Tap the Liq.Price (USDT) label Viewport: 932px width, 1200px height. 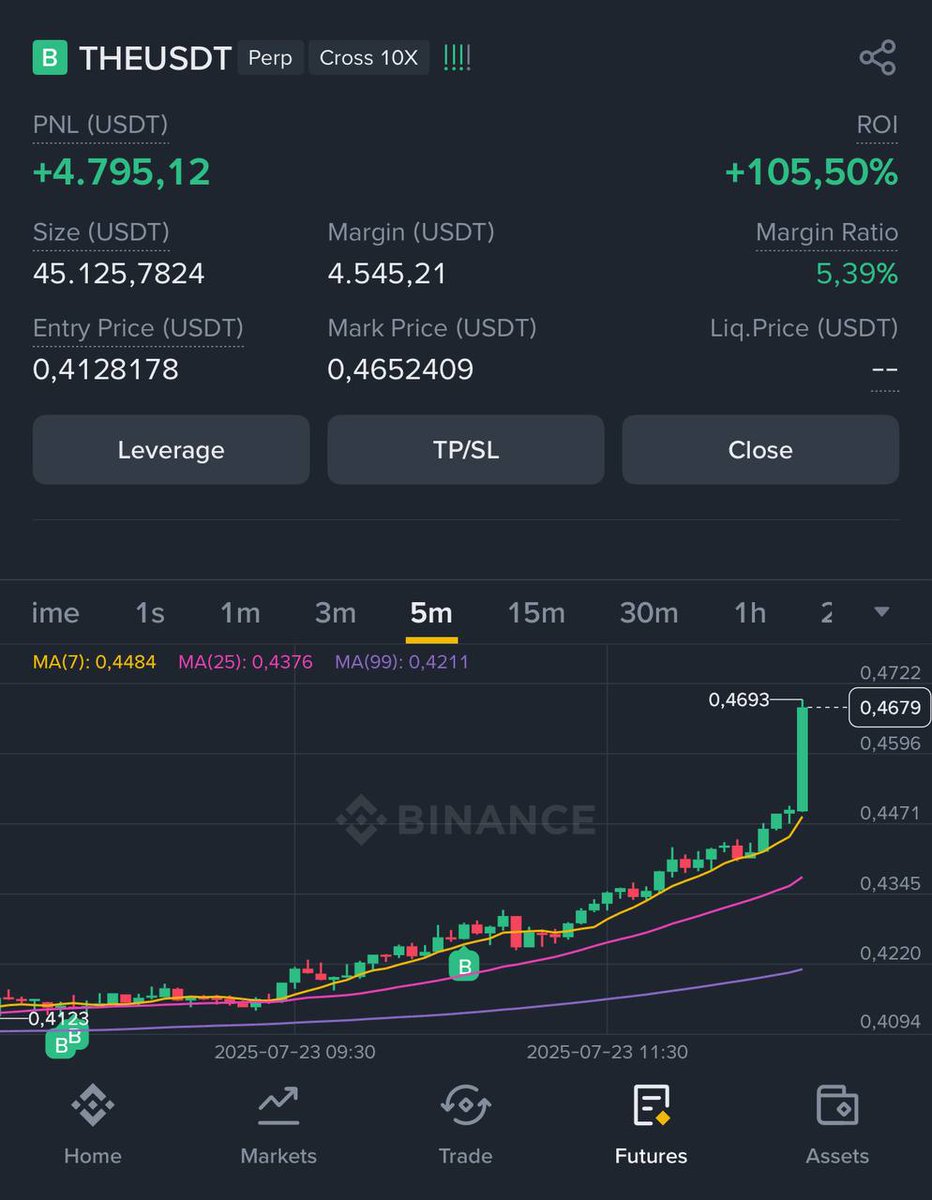coord(804,329)
